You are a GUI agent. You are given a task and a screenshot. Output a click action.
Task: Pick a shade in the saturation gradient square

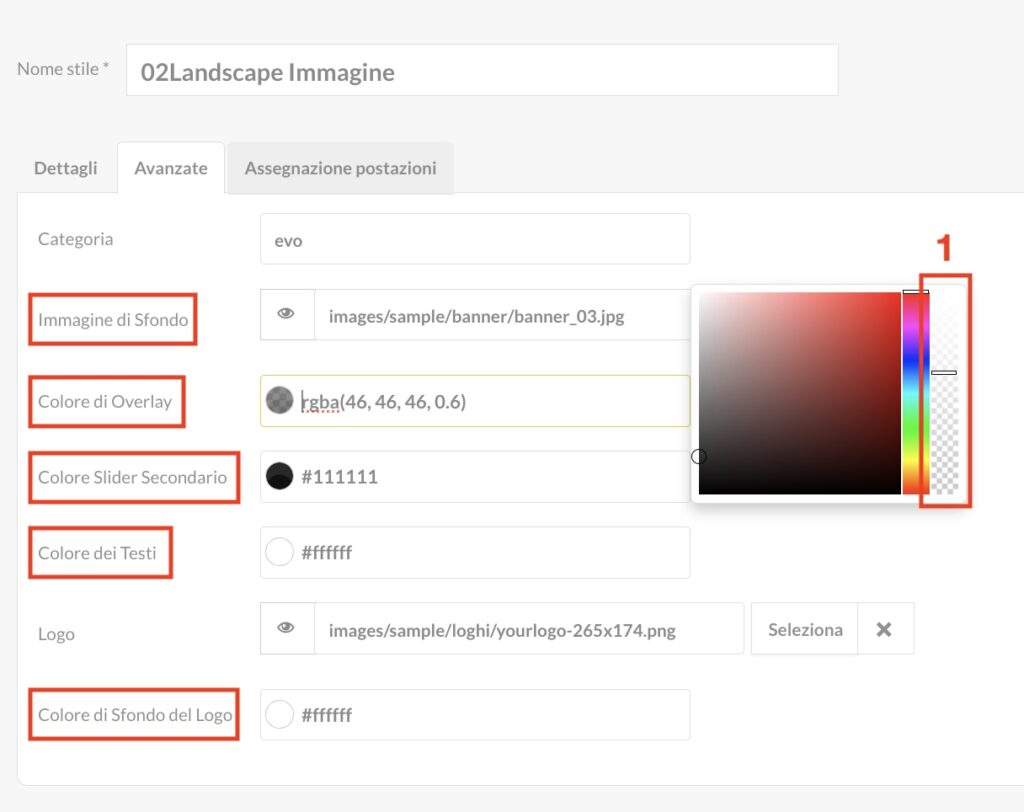(799, 393)
